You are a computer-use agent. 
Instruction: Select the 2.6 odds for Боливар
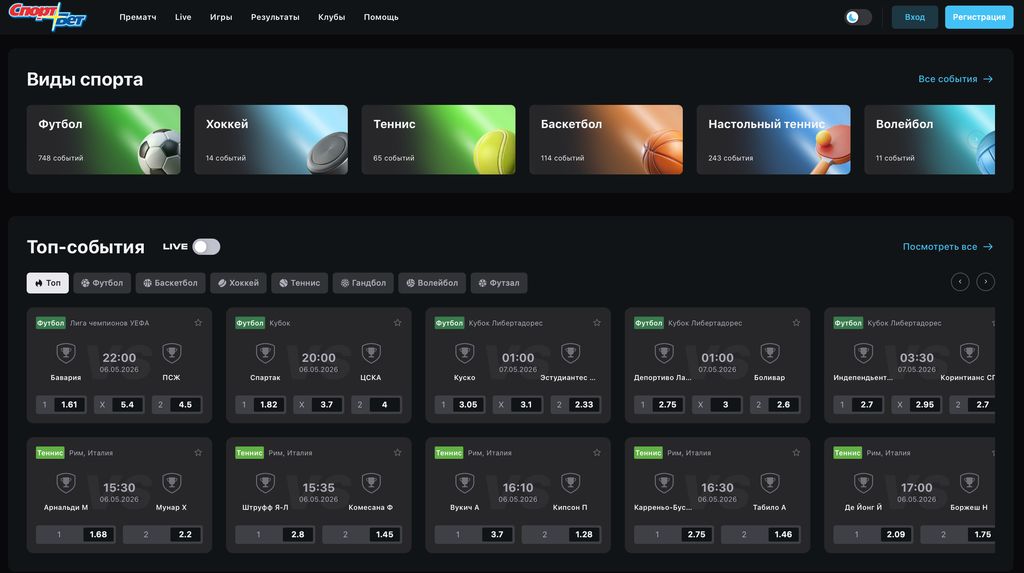(775, 405)
